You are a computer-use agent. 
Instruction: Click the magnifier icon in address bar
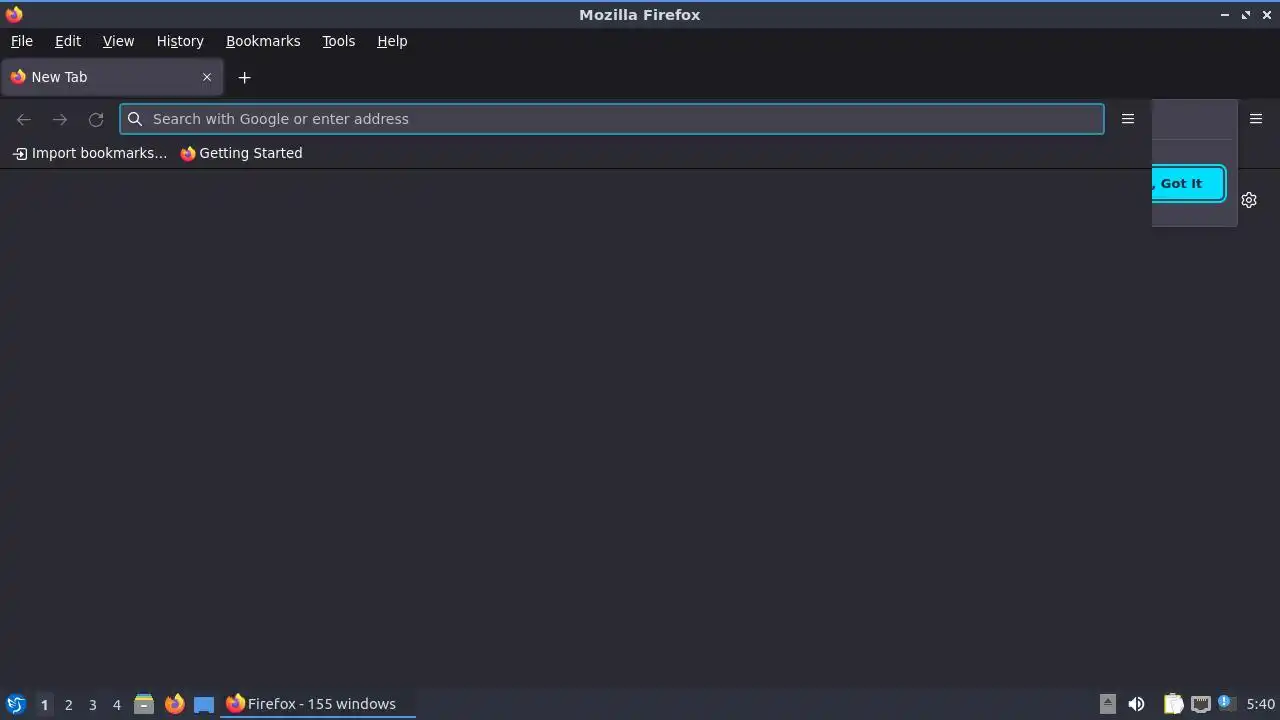pos(135,119)
